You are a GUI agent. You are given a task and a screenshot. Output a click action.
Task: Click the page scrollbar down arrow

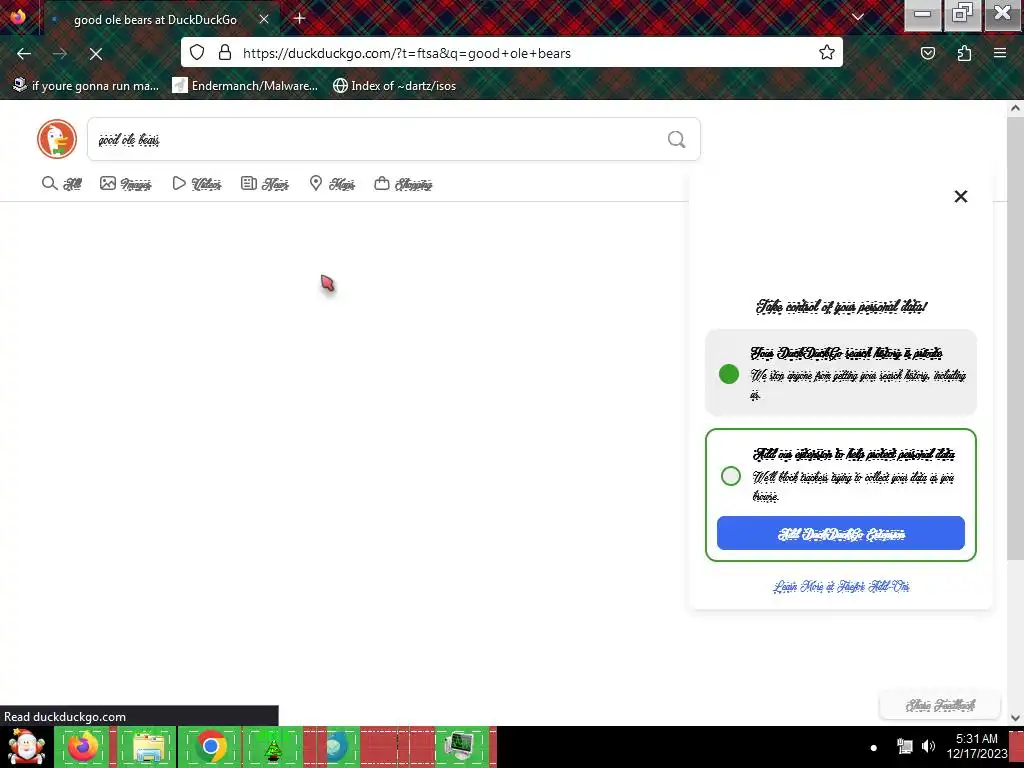click(x=1015, y=717)
